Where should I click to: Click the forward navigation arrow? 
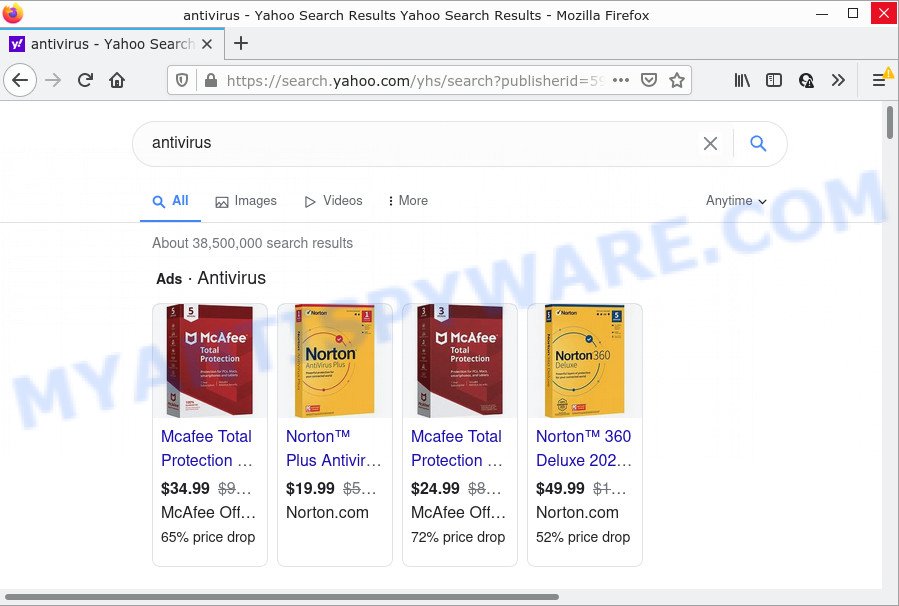click(53, 80)
